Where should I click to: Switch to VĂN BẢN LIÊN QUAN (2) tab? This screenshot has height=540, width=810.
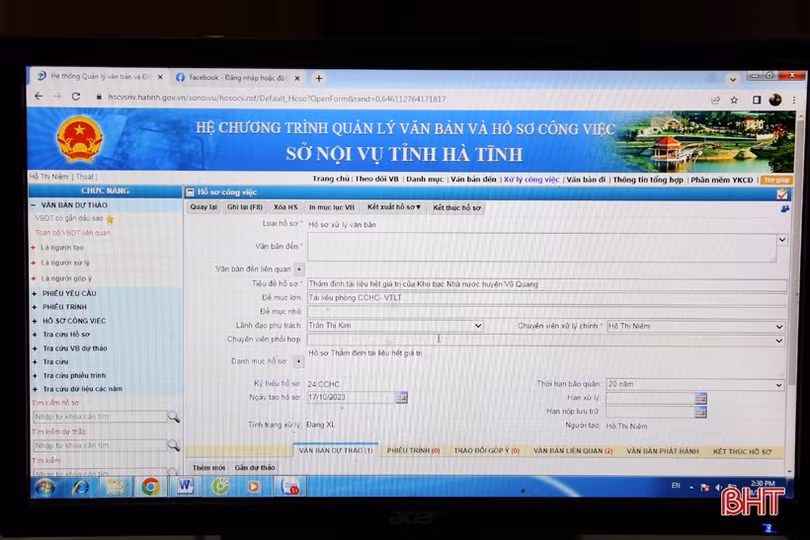point(573,451)
